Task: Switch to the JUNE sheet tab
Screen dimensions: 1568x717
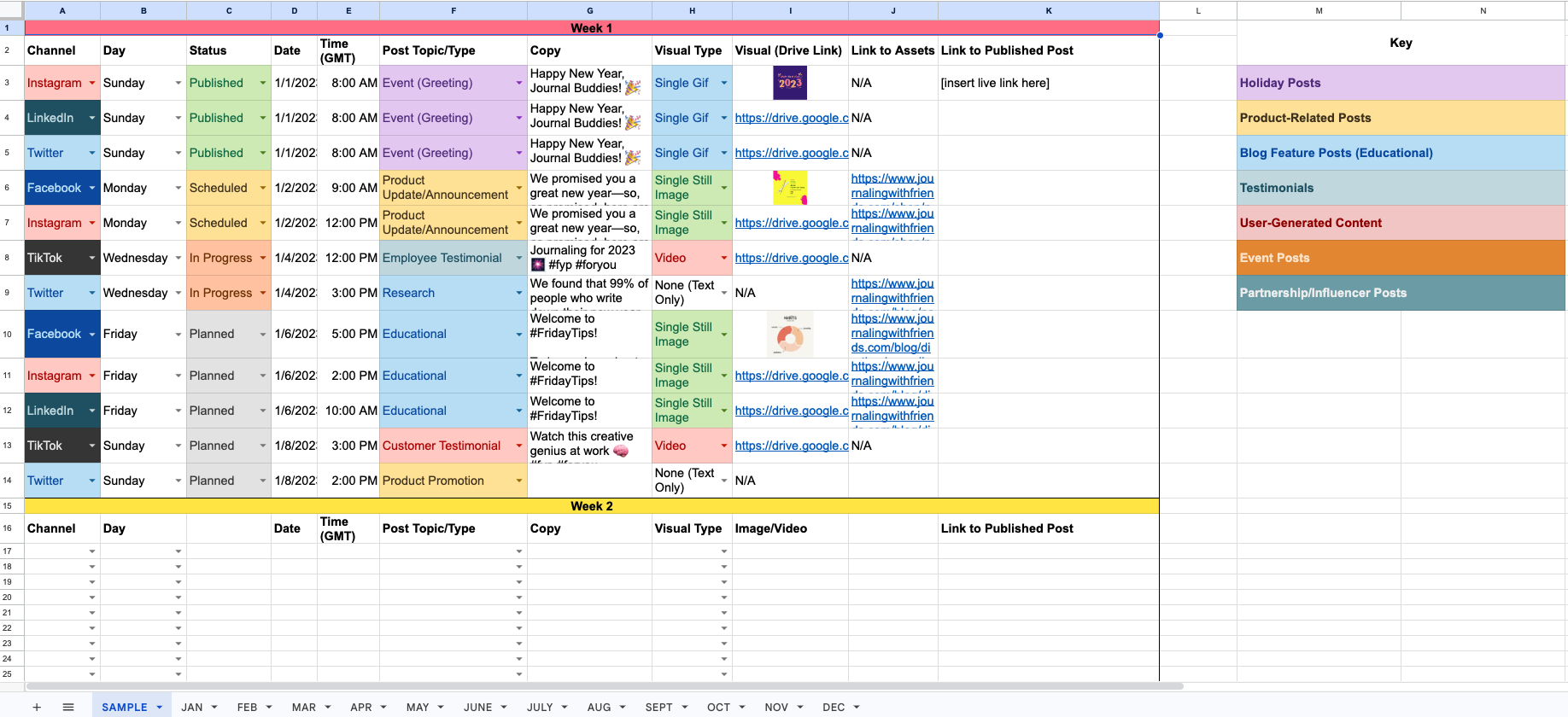Action: tap(477, 708)
